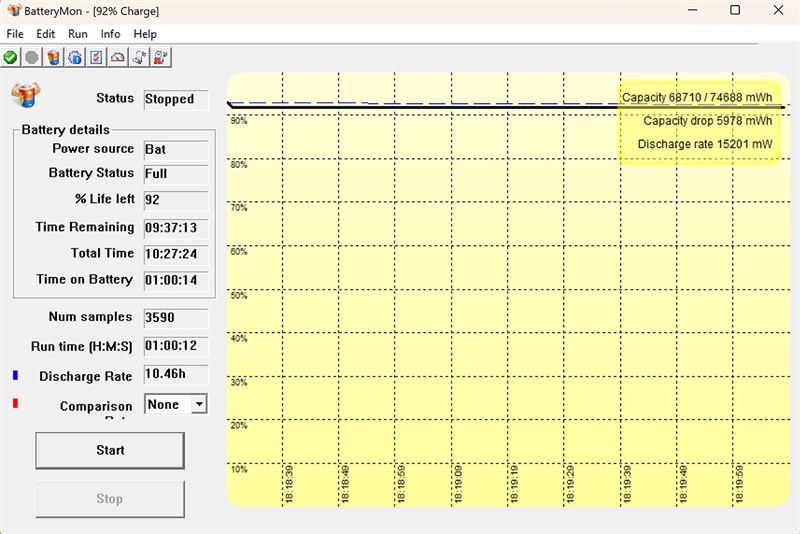Click the % Life left field showing 92
Viewport: 800px width, 534px height.
coord(176,200)
